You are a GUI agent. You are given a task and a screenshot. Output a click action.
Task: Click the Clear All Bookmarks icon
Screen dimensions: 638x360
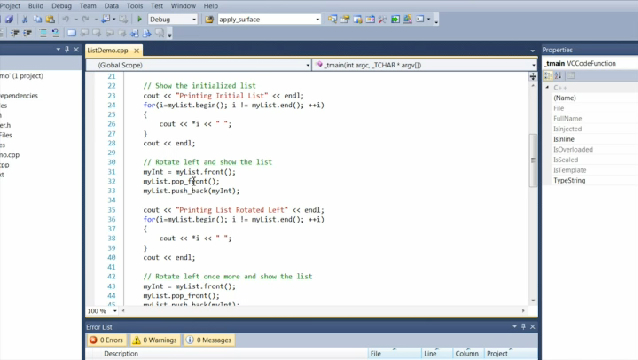(160, 33)
